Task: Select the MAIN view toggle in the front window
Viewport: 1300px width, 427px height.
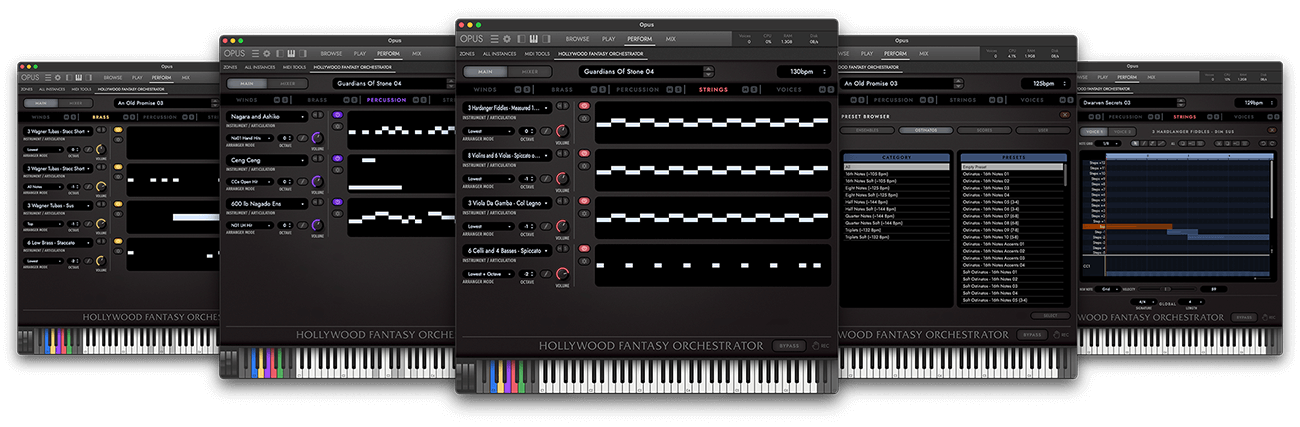Action: (x=484, y=72)
